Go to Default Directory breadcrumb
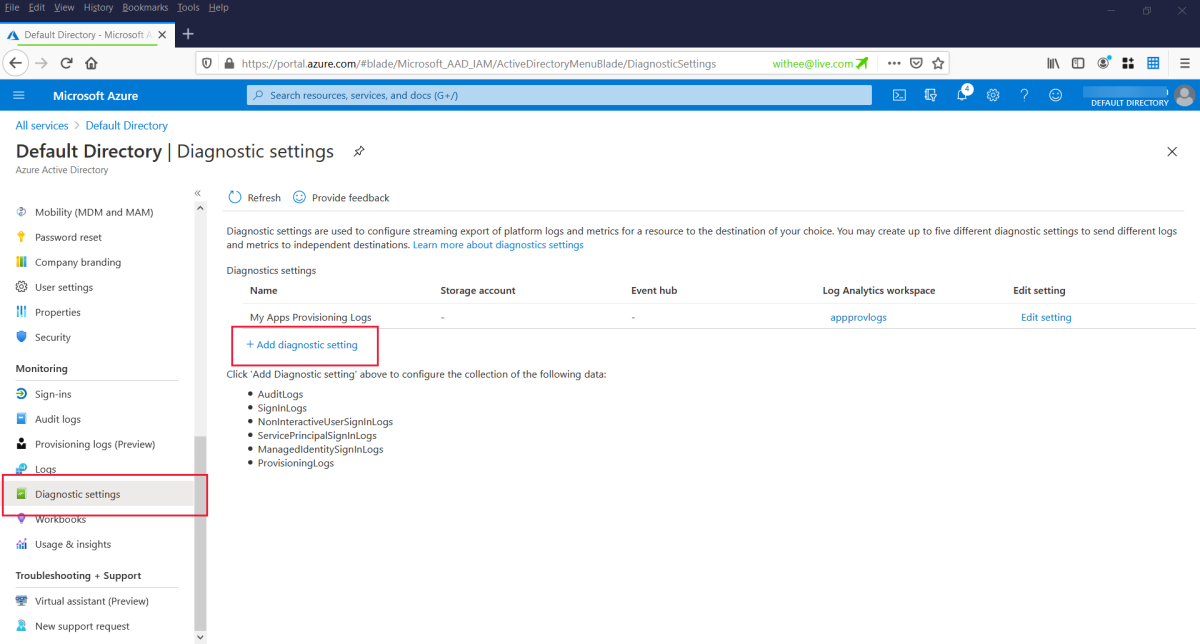This screenshot has height=644, width=1200. [x=127, y=126]
